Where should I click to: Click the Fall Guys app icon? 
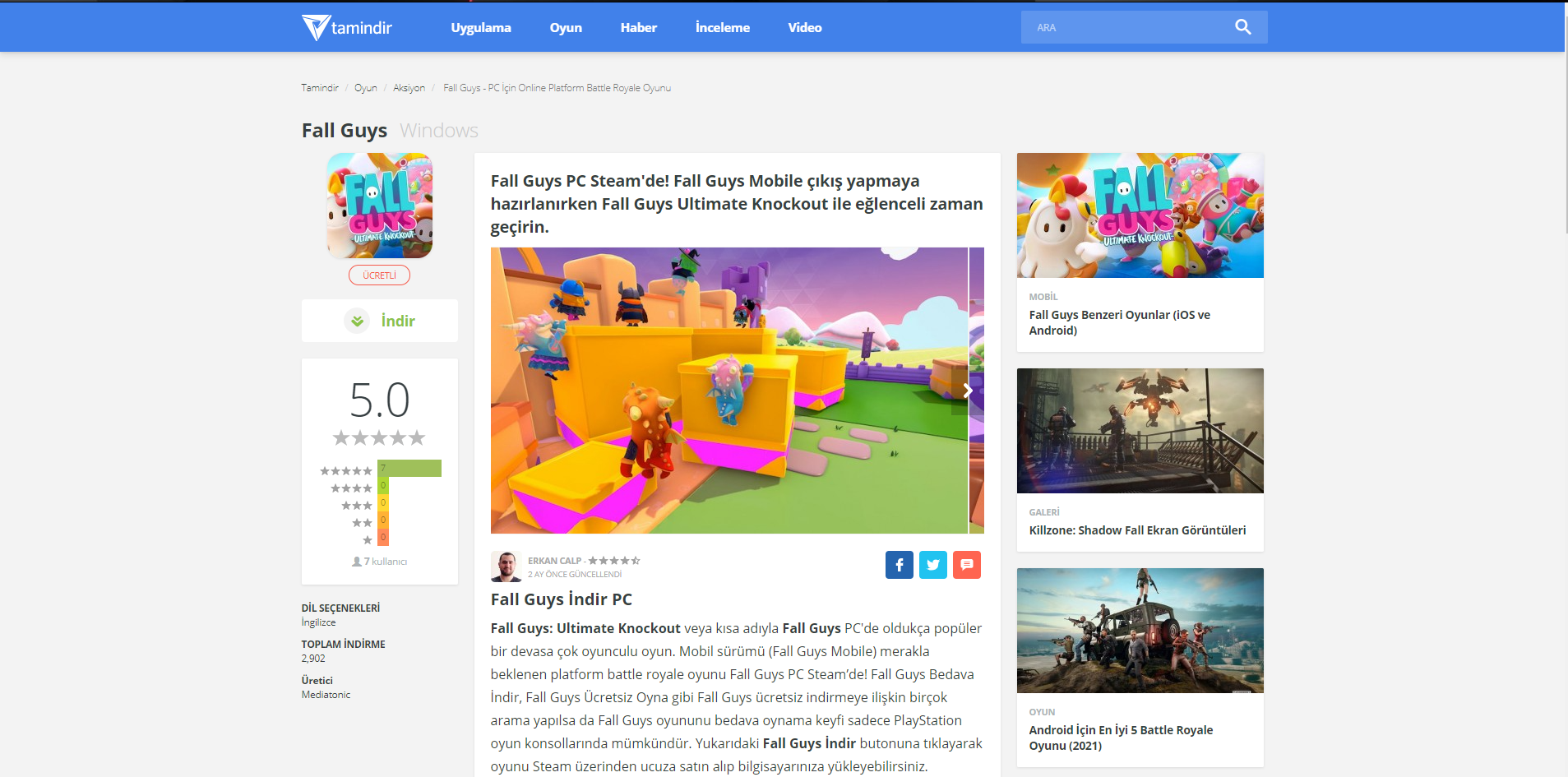point(379,206)
